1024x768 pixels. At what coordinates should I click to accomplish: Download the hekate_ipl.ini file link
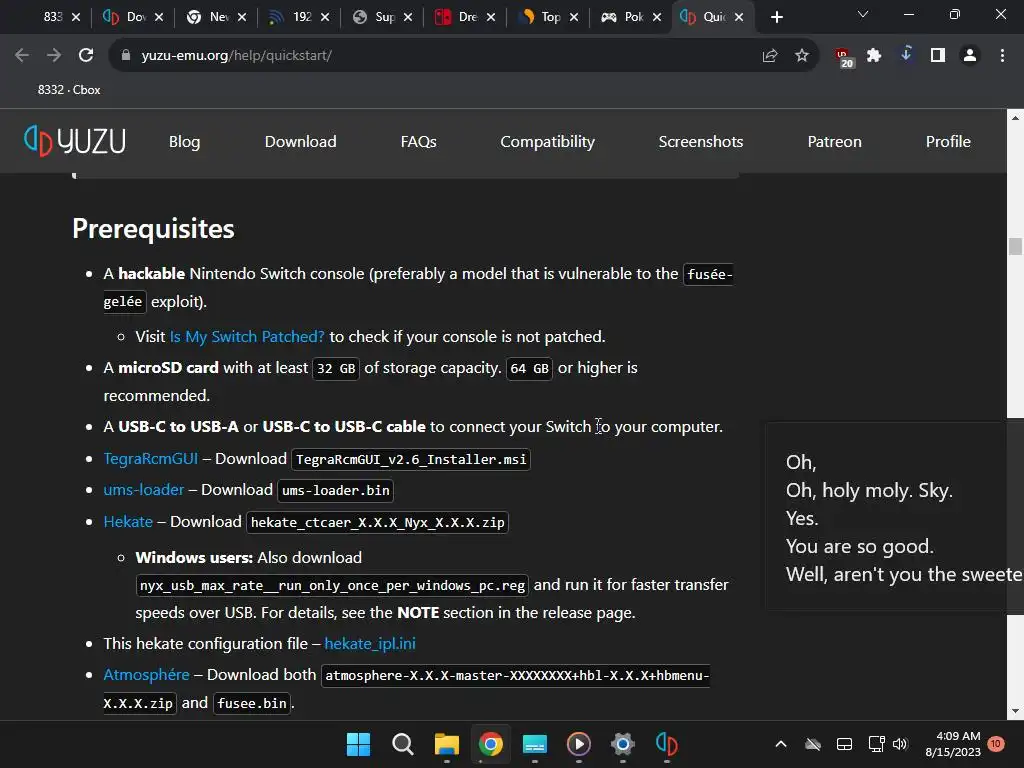pos(370,643)
